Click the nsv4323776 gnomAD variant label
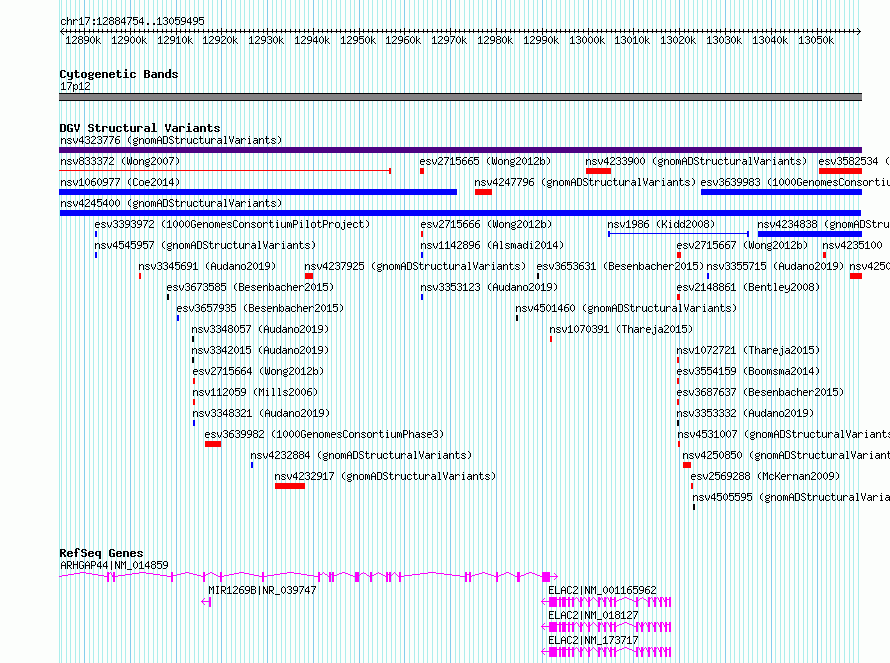The height and width of the screenshot is (663, 890). pyautogui.click(x=171, y=140)
